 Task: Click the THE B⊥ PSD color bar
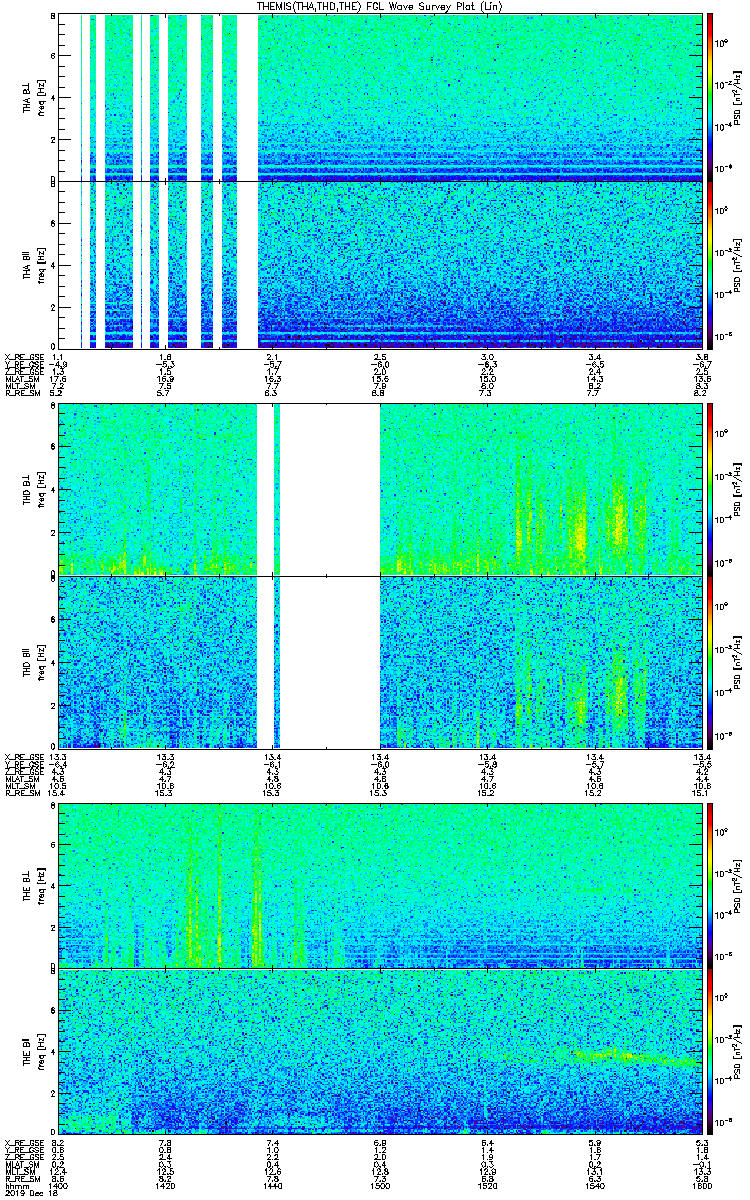(711, 885)
